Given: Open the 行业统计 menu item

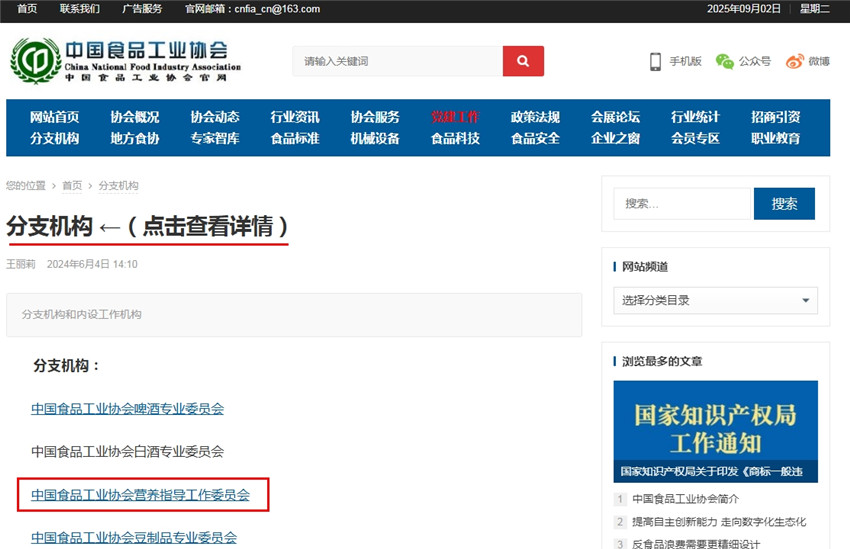Looking at the screenshot, I should click(696, 117).
